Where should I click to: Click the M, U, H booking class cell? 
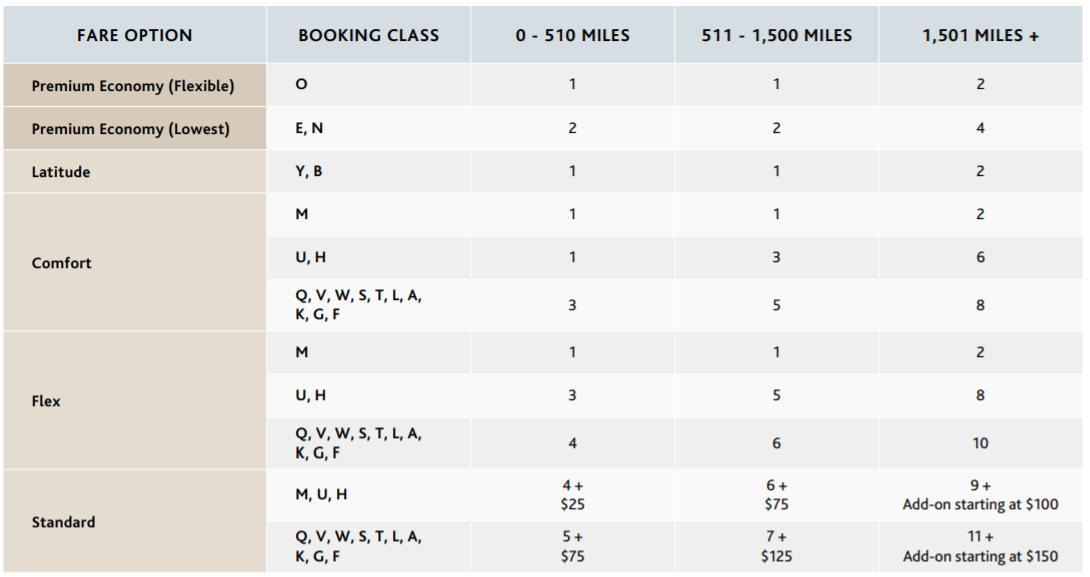tap(321, 495)
